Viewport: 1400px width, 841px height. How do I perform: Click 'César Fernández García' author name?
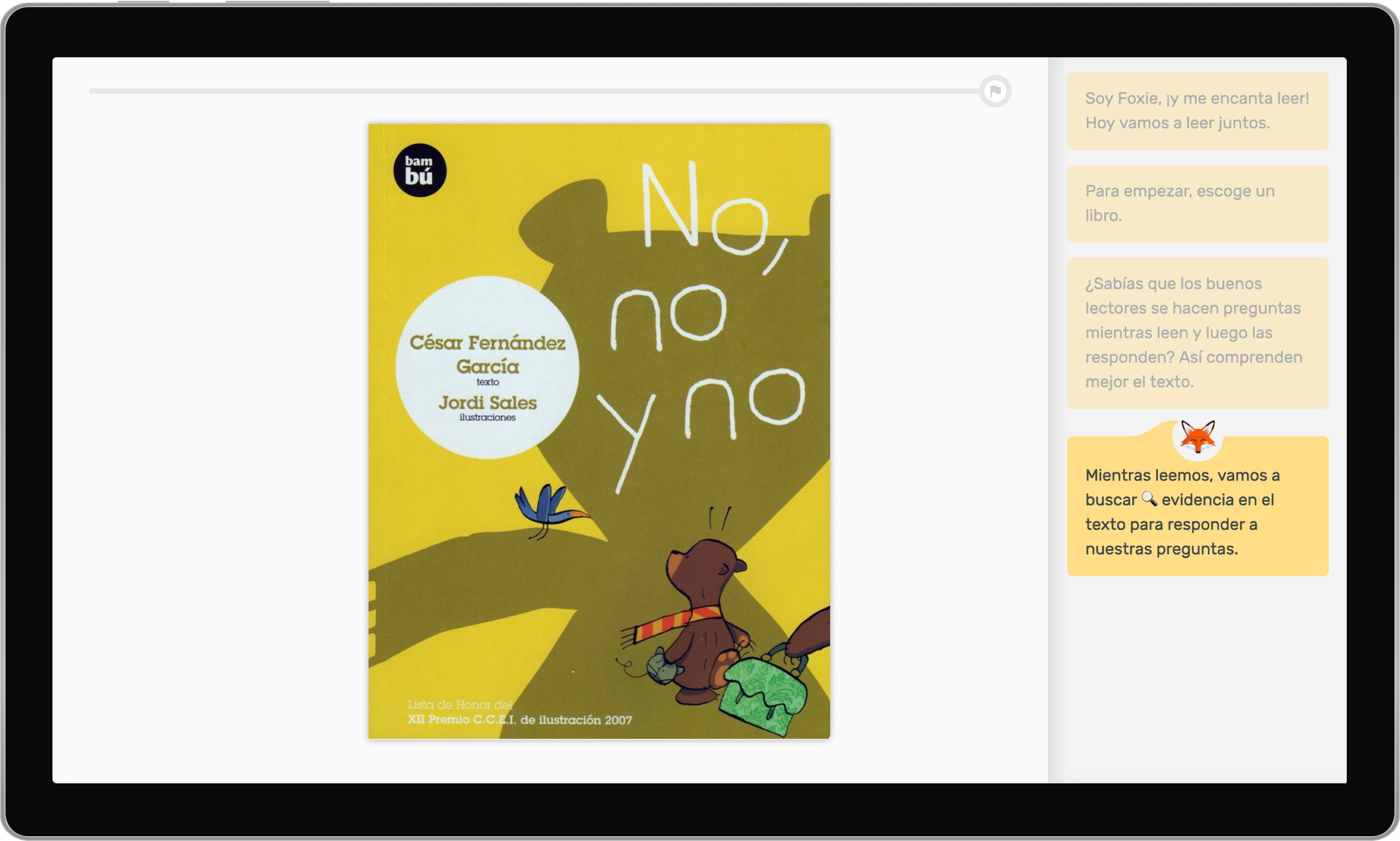click(x=487, y=354)
